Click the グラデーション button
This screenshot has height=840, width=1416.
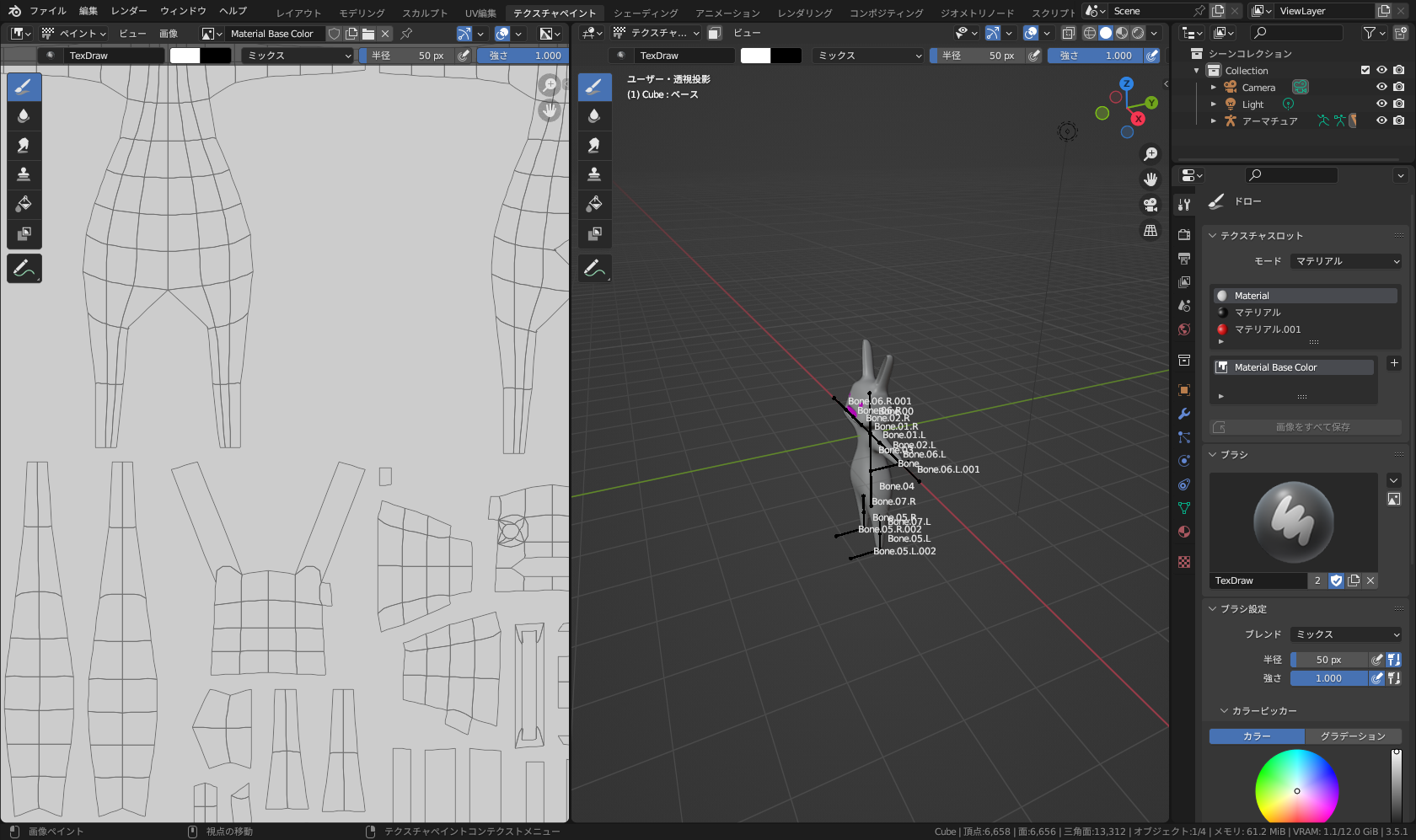coord(1352,736)
